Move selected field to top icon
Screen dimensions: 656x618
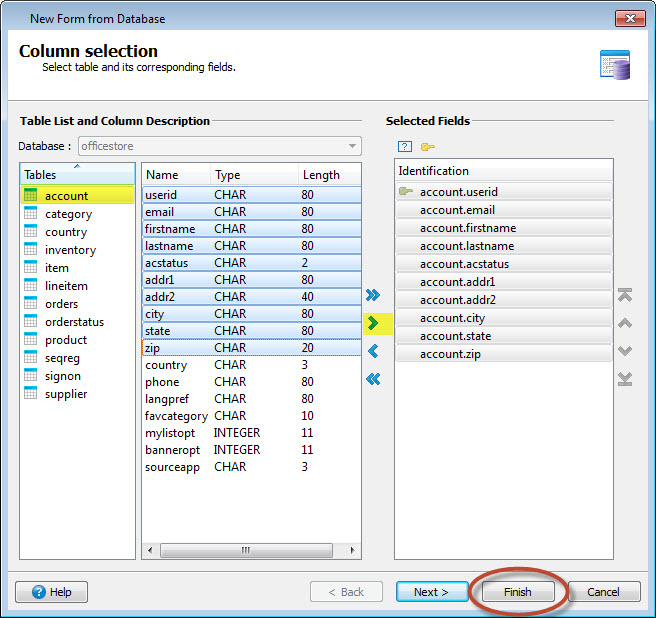point(625,296)
